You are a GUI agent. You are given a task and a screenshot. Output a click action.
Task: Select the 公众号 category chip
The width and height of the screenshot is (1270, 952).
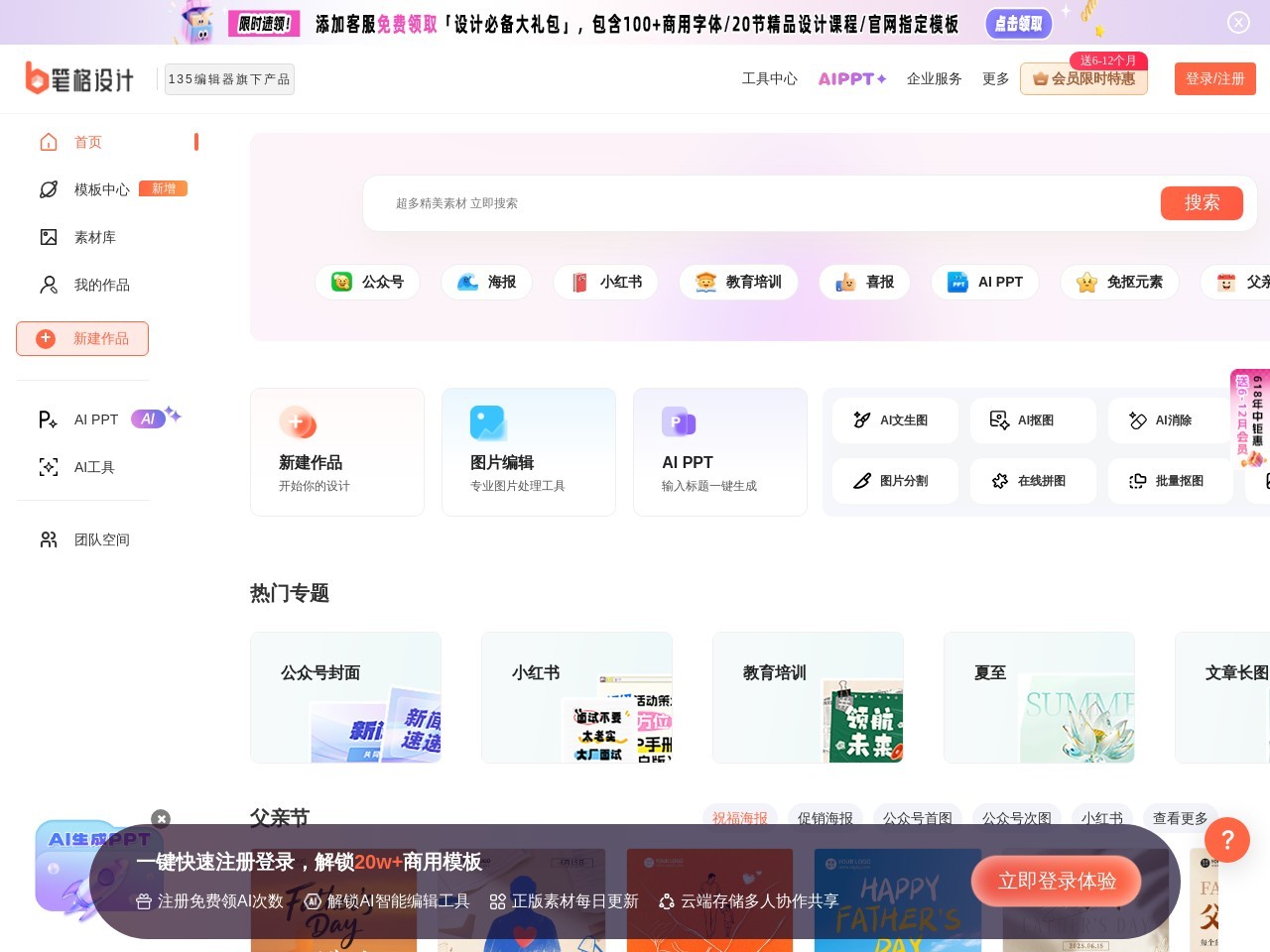[367, 282]
